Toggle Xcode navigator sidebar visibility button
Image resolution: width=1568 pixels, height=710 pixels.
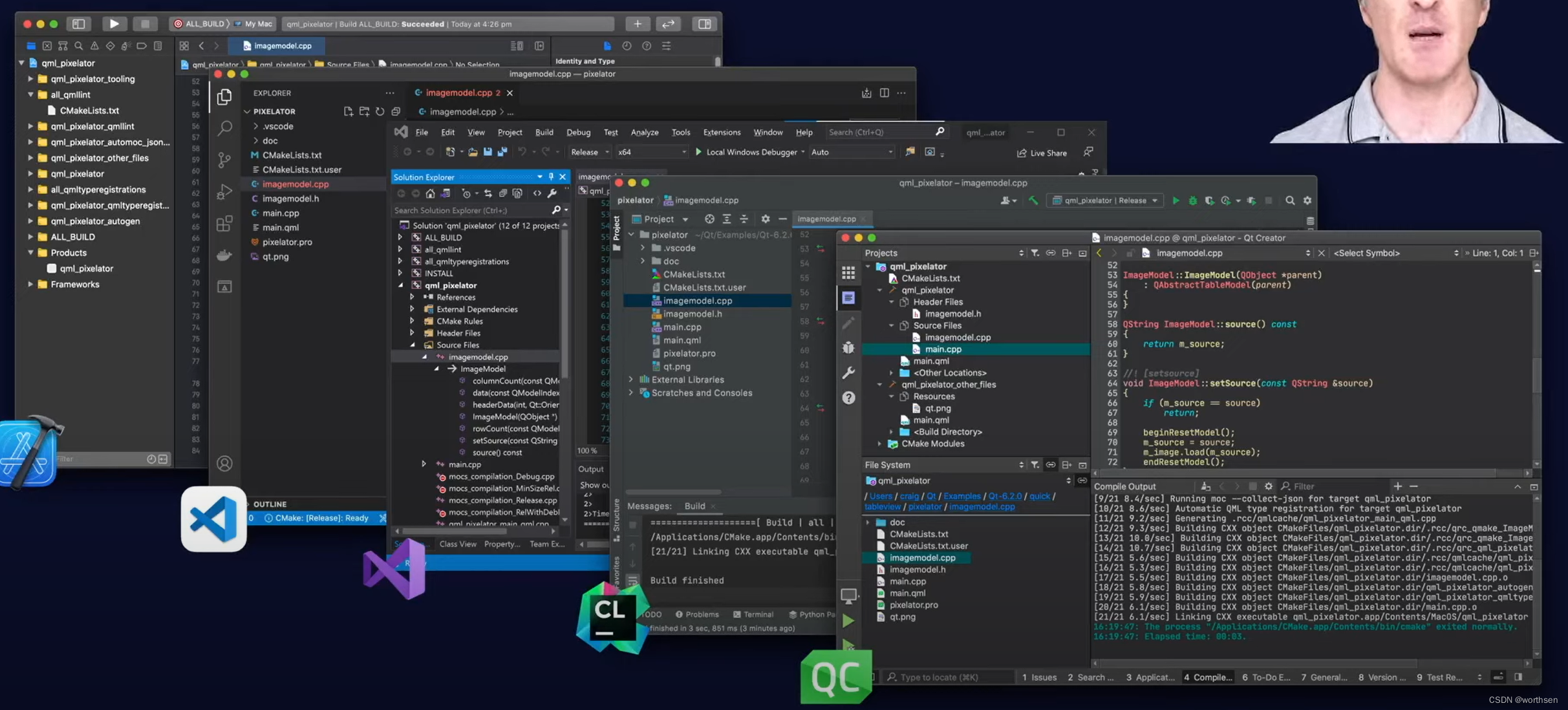click(78, 24)
